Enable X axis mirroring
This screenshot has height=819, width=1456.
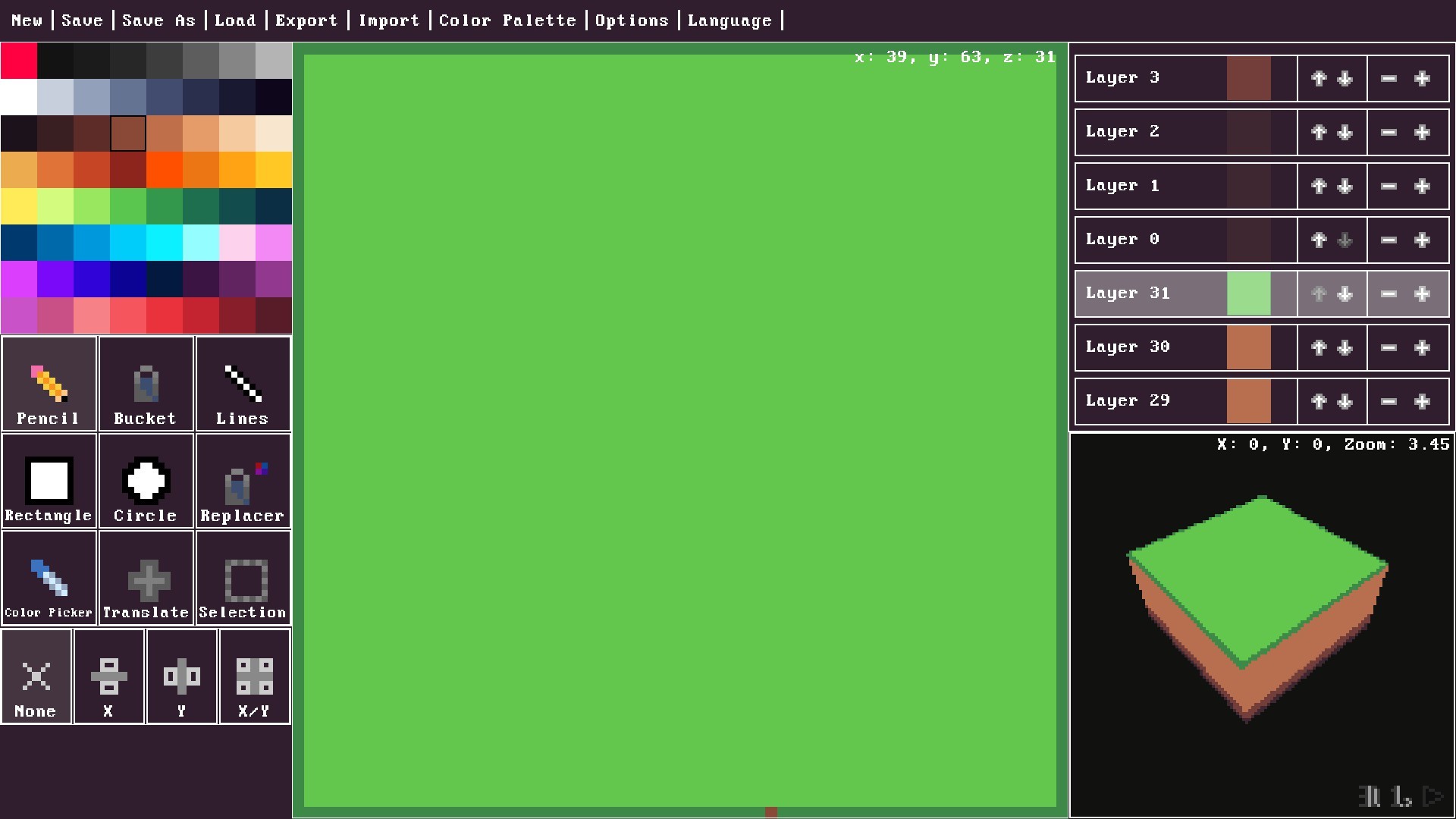(x=108, y=676)
